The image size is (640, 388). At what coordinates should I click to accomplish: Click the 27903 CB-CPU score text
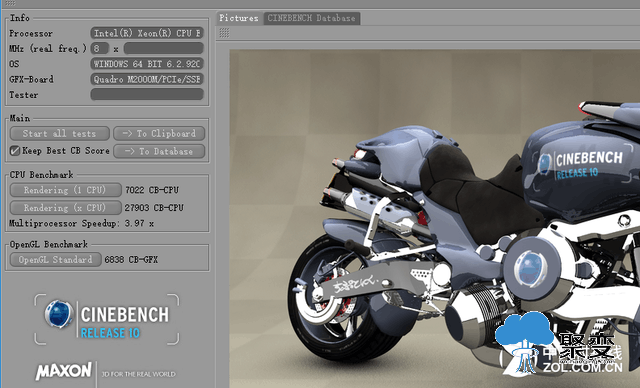(x=154, y=208)
